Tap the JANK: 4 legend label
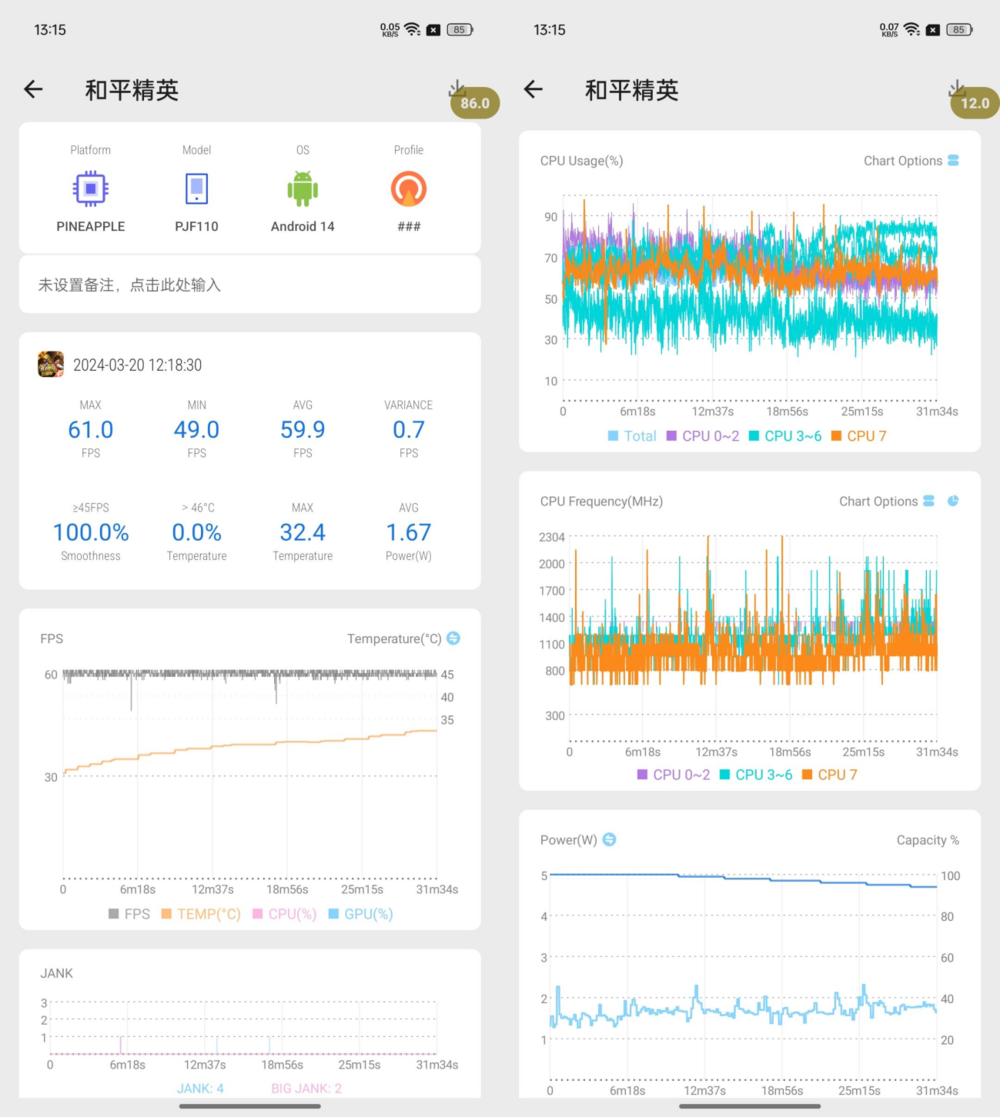This screenshot has width=1000, height=1117. (x=200, y=1089)
